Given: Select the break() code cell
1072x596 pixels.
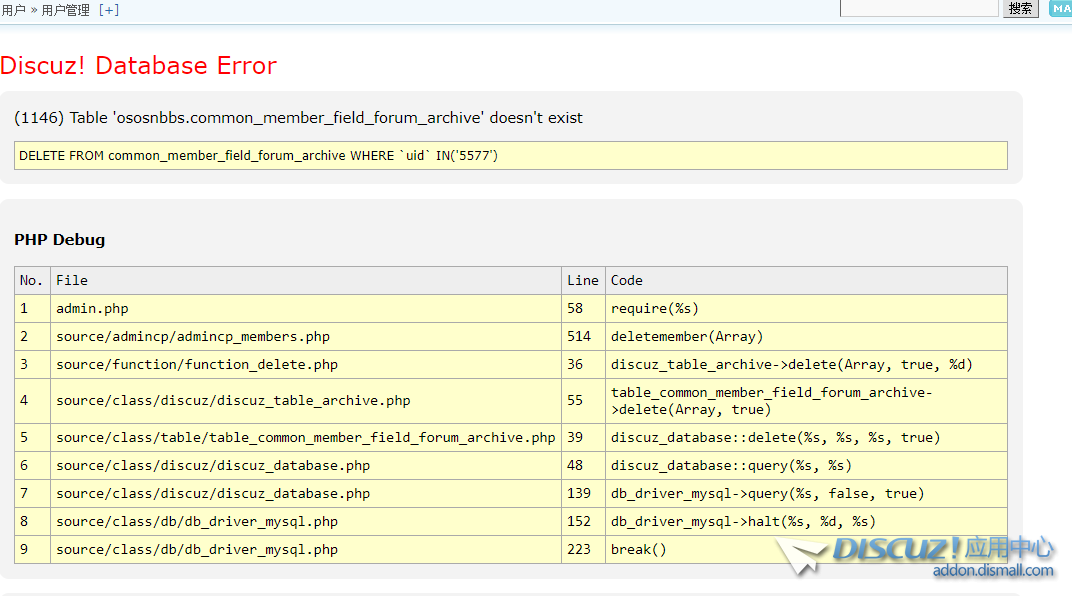Looking at the screenshot, I should coord(806,550).
